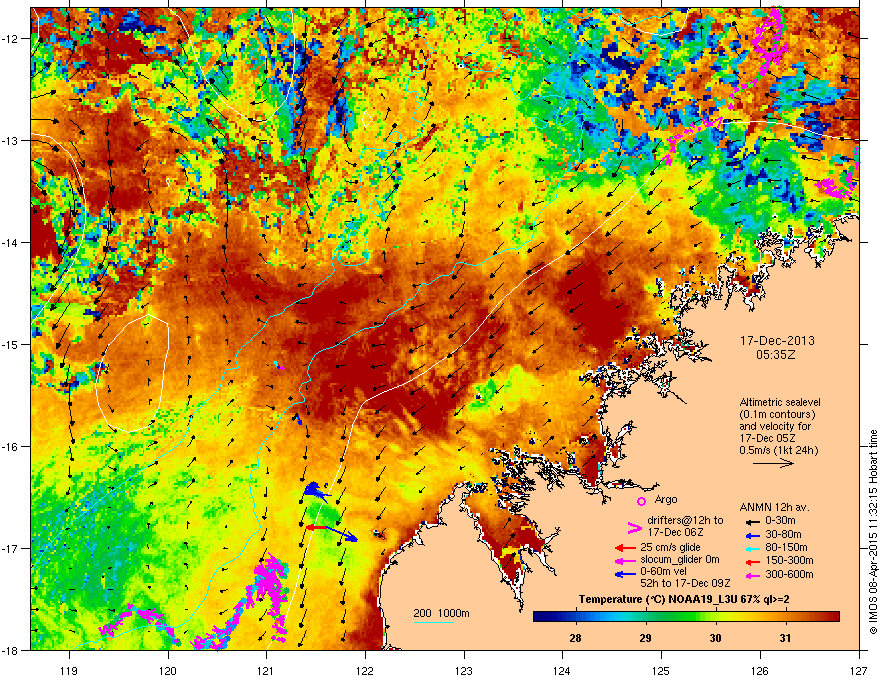Click the longitude axis label 123
Viewport: 880px width, 680px height.
[x=464, y=670]
